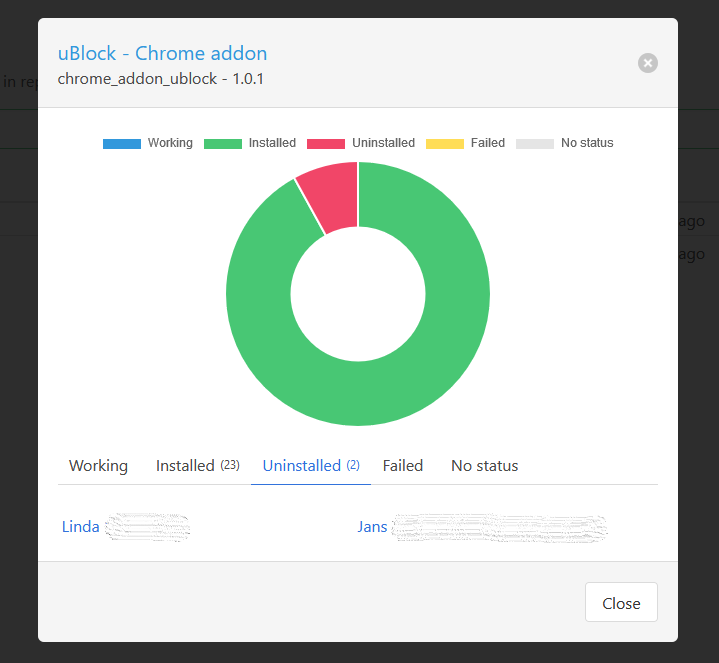View the No status tab
Screen dimensions: 719x663
pos(484,466)
